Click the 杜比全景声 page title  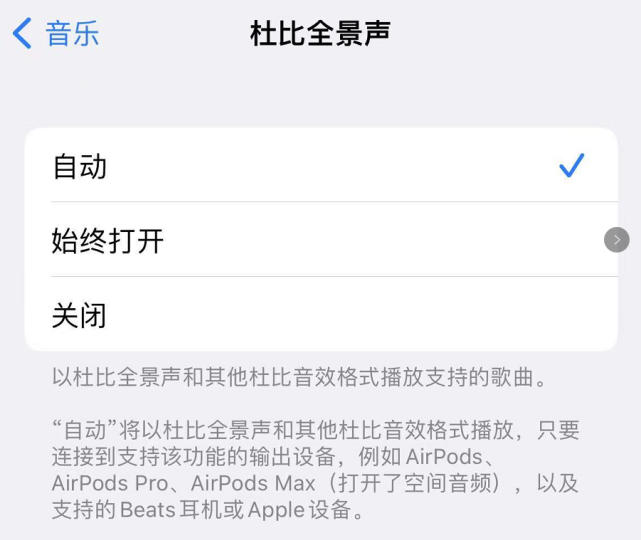tap(320, 33)
